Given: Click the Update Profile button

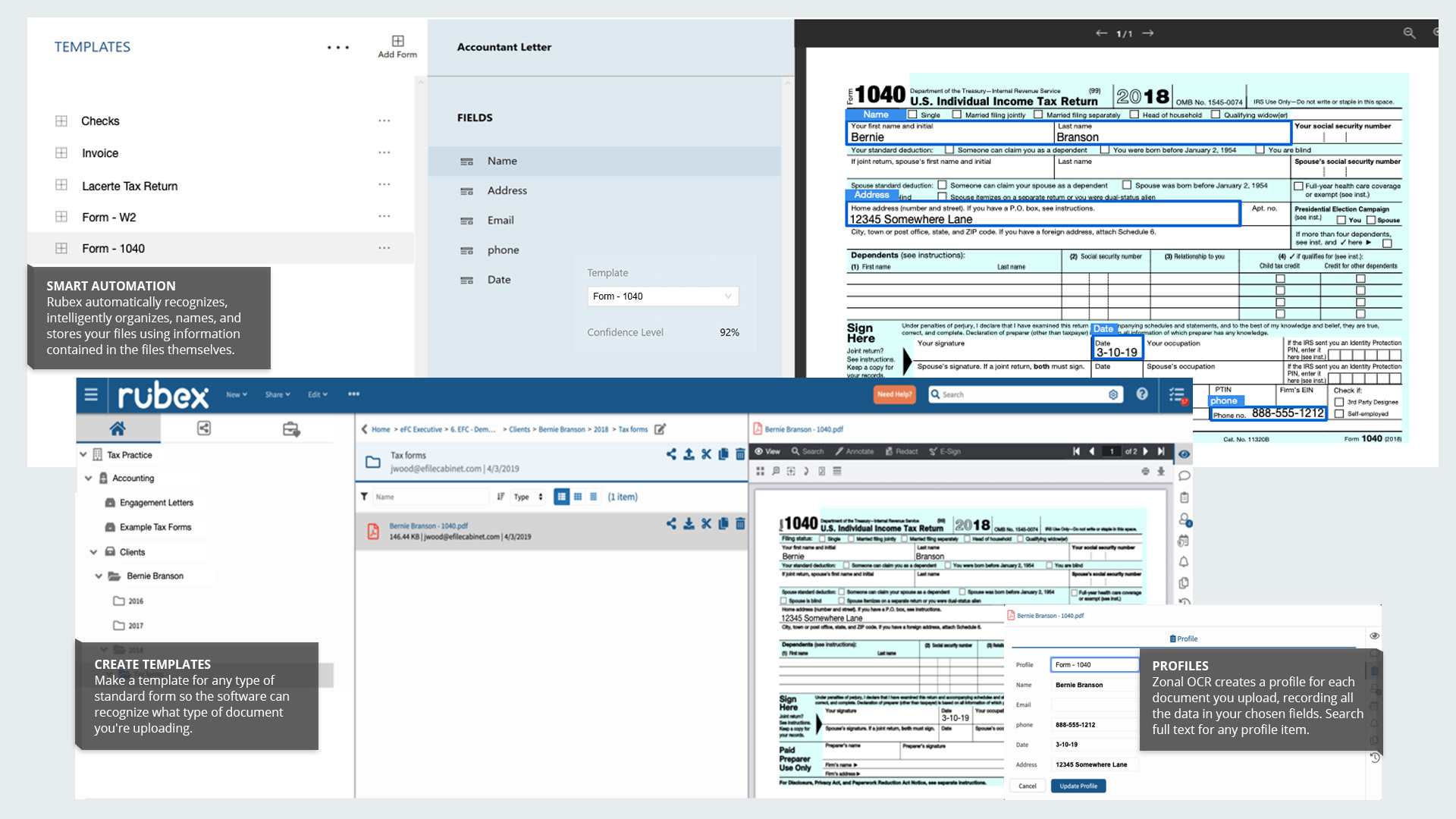Looking at the screenshot, I should pos(1078,786).
